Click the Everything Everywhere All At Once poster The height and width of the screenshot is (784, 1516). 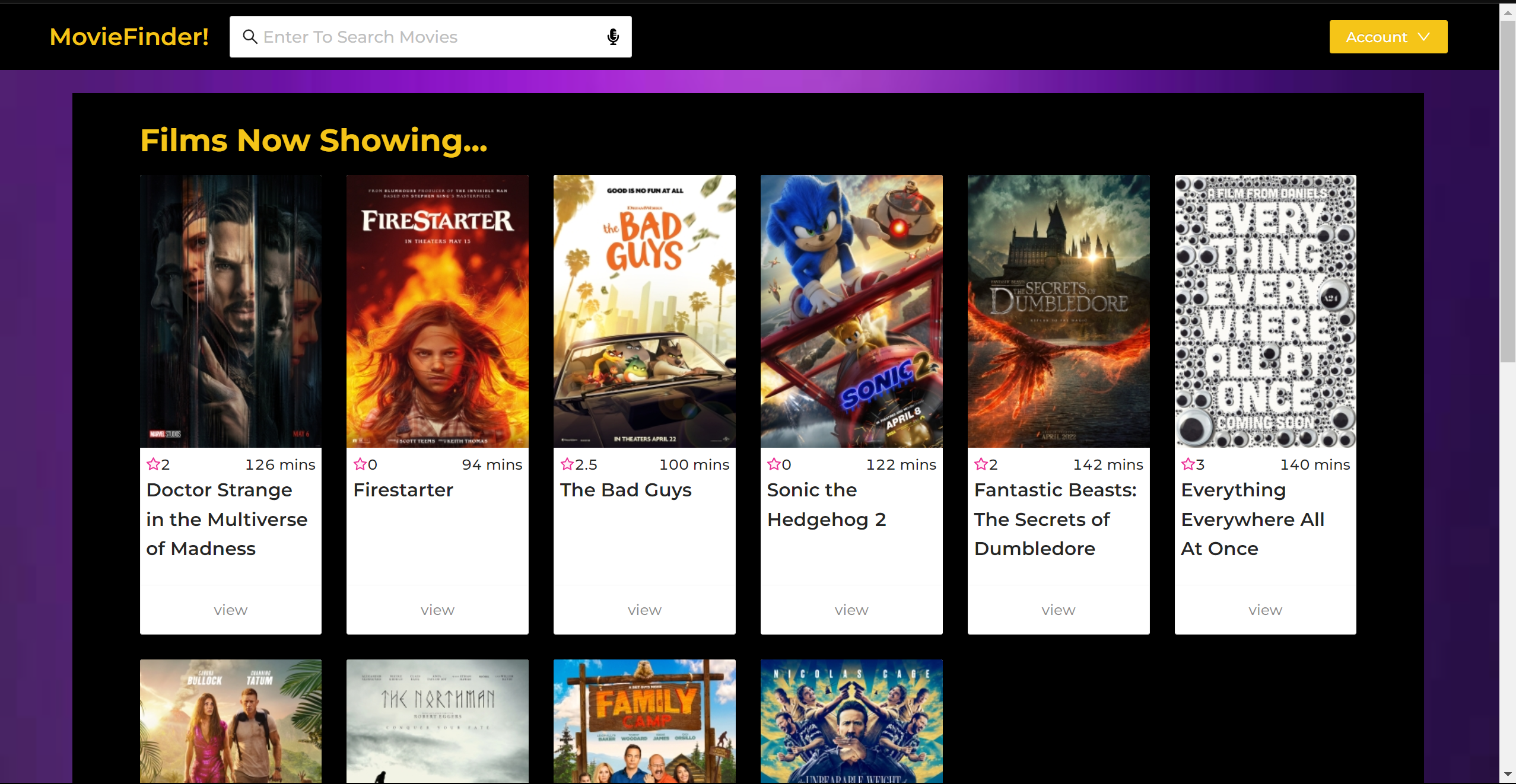point(1265,311)
